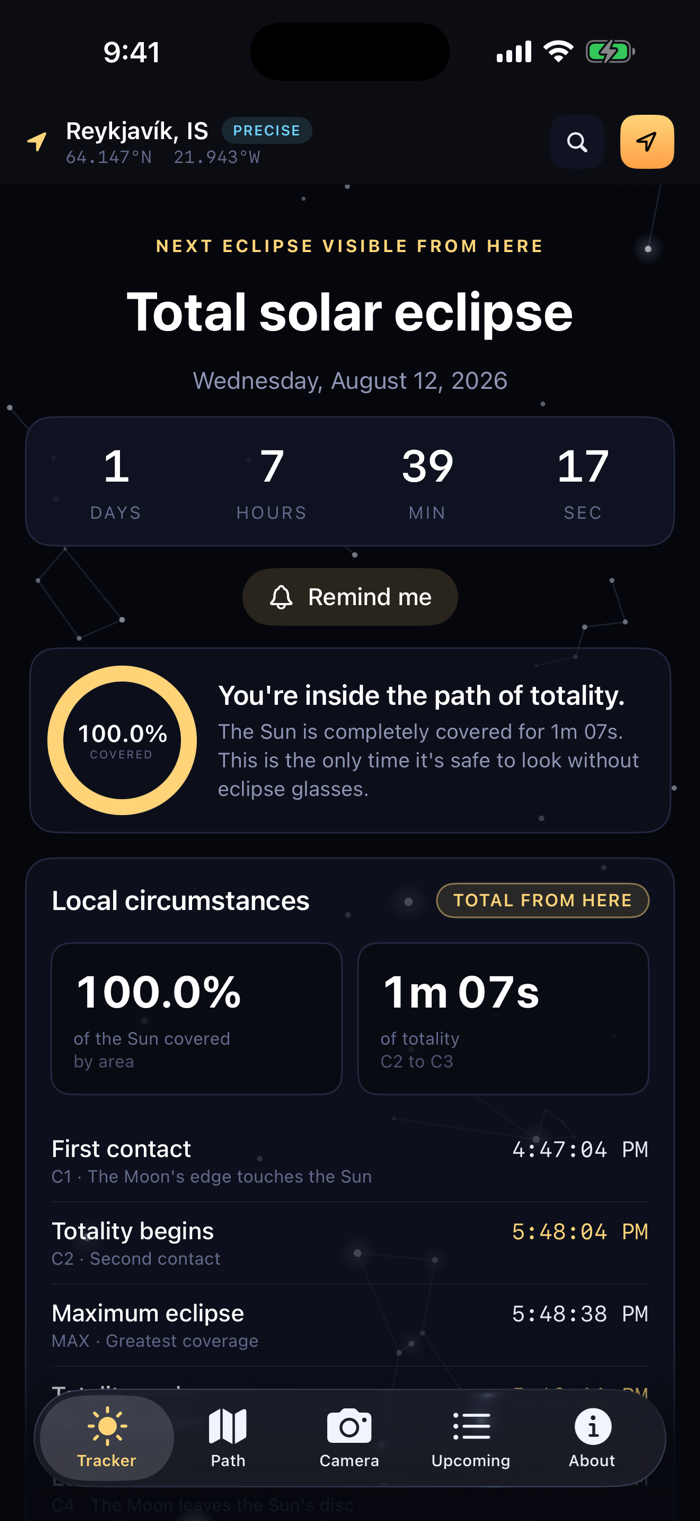Tap the countdown timer card
This screenshot has height=1521, width=700.
tap(350, 481)
